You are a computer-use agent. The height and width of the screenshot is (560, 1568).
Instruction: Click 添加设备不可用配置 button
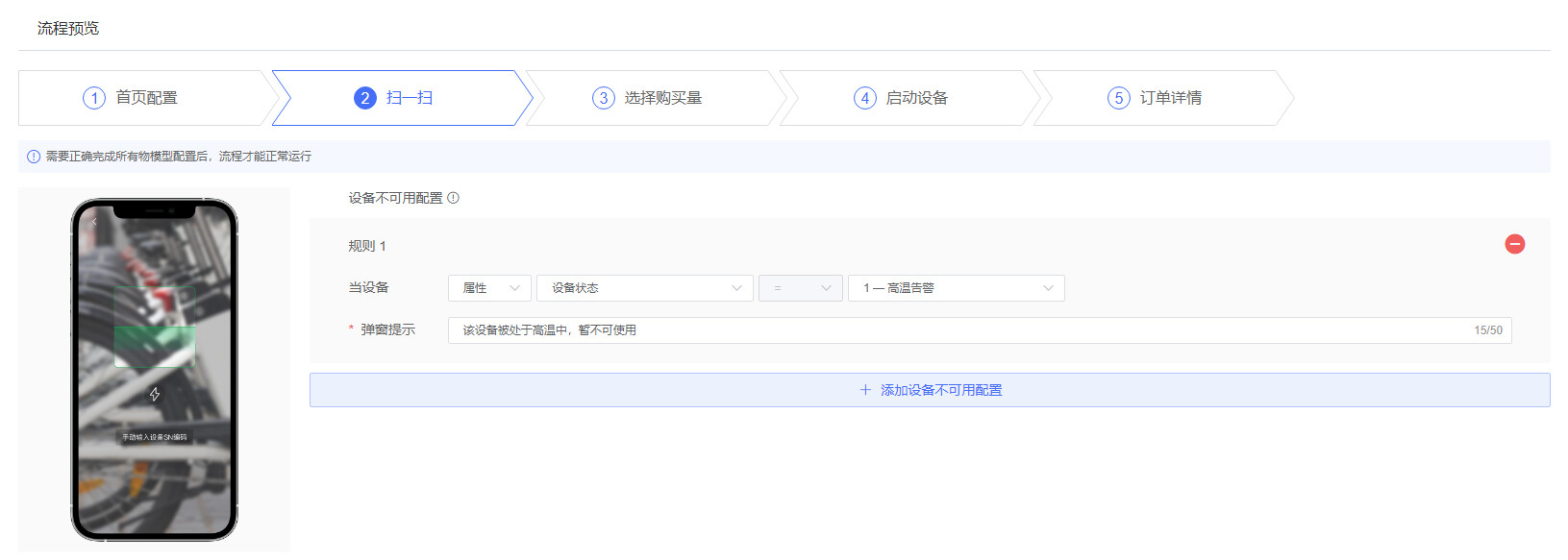click(930, 390)
